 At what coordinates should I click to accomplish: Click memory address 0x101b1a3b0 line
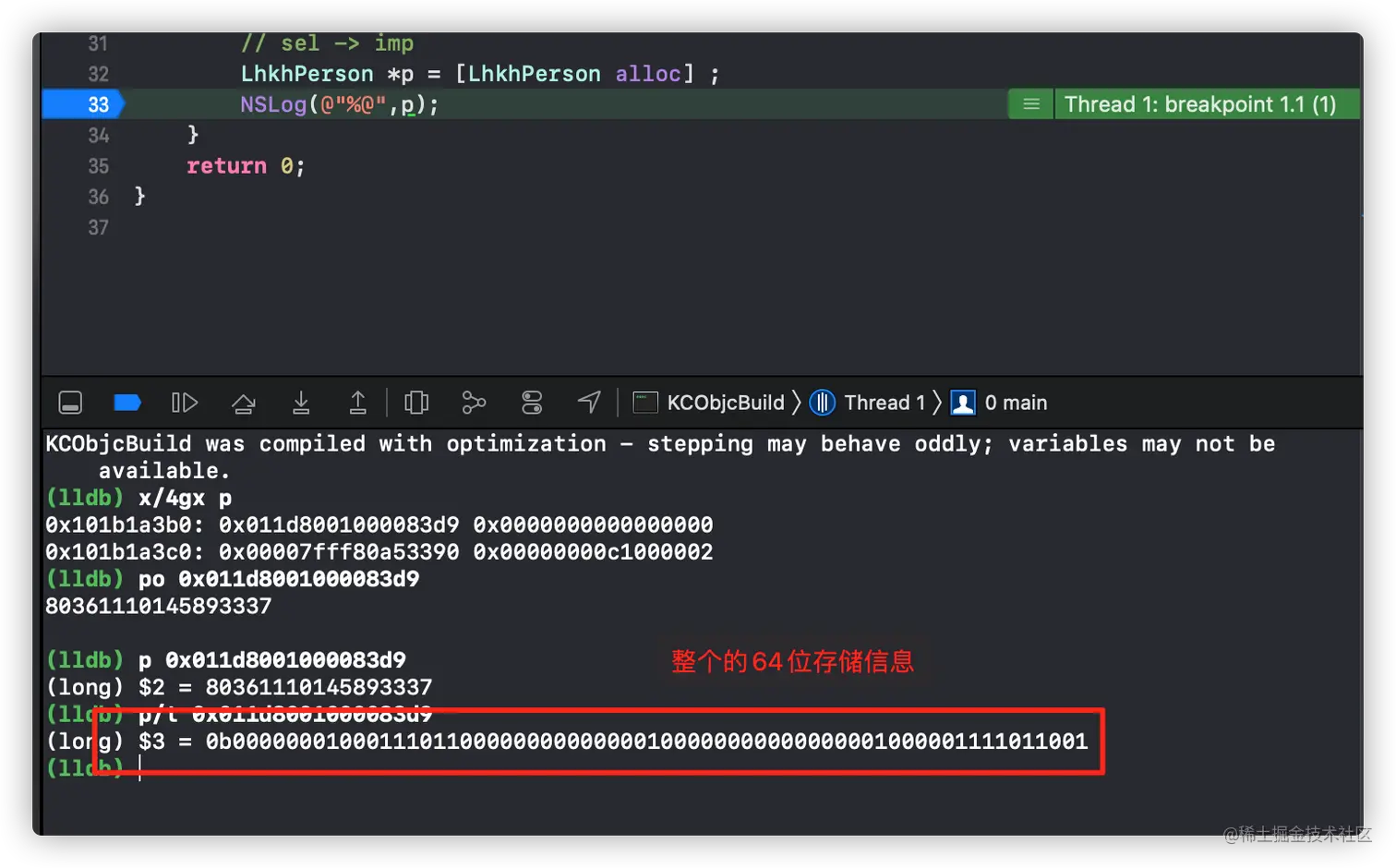(379, 525)
